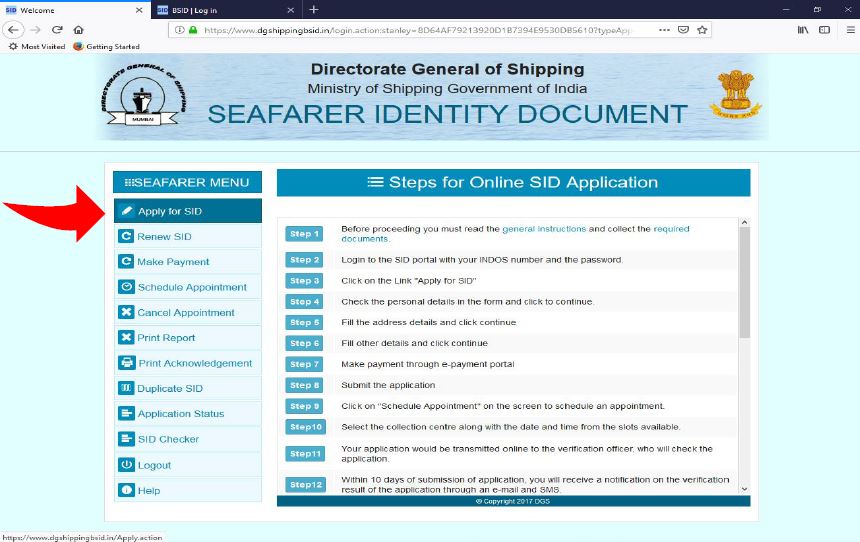
Task: Select Print Report menu entry
Action: pyautogui.click(x=188, y=337)
